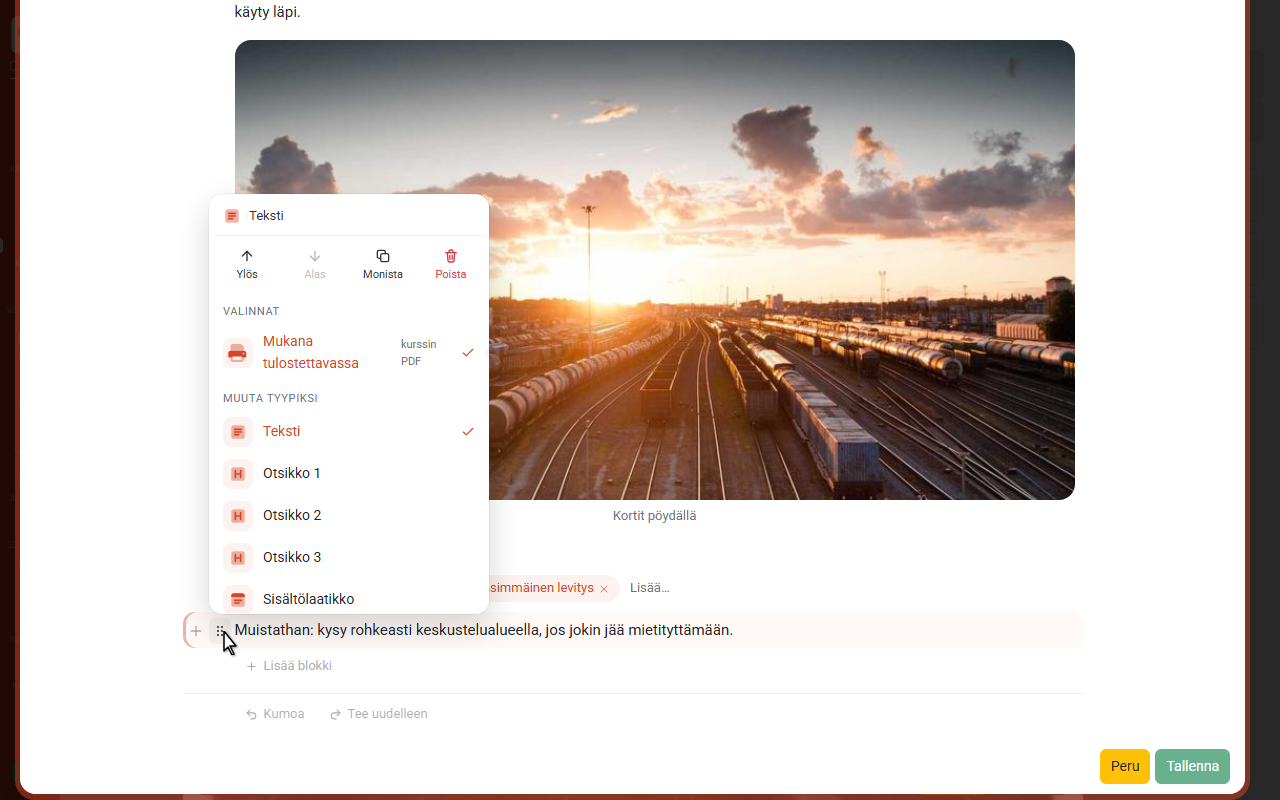Change block type to Otsikko 2

pos(349,516)
